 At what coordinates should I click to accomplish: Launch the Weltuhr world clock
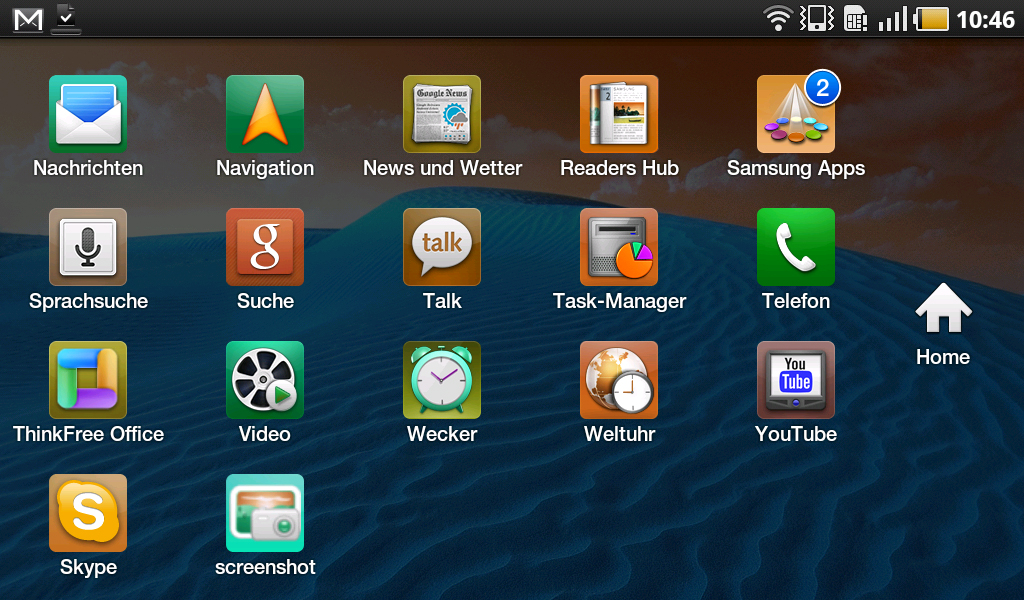(619, 380)
